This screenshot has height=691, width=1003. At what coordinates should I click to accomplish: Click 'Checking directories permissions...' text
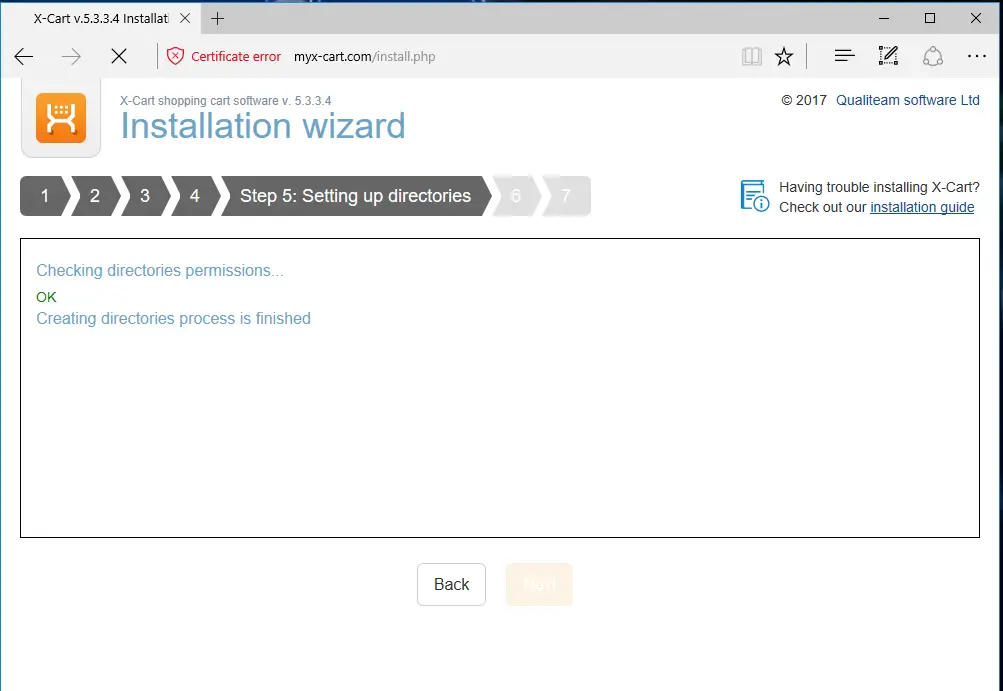(160, 271)
